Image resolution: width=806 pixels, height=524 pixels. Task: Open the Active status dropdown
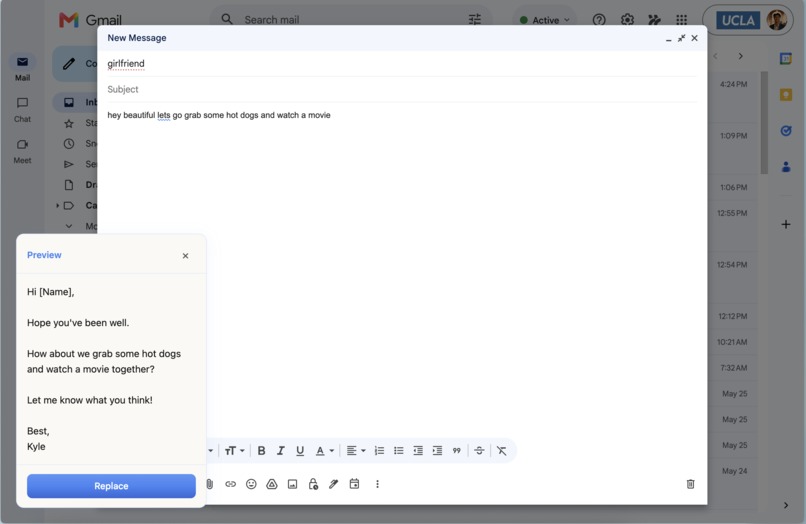tap(545, 20)
